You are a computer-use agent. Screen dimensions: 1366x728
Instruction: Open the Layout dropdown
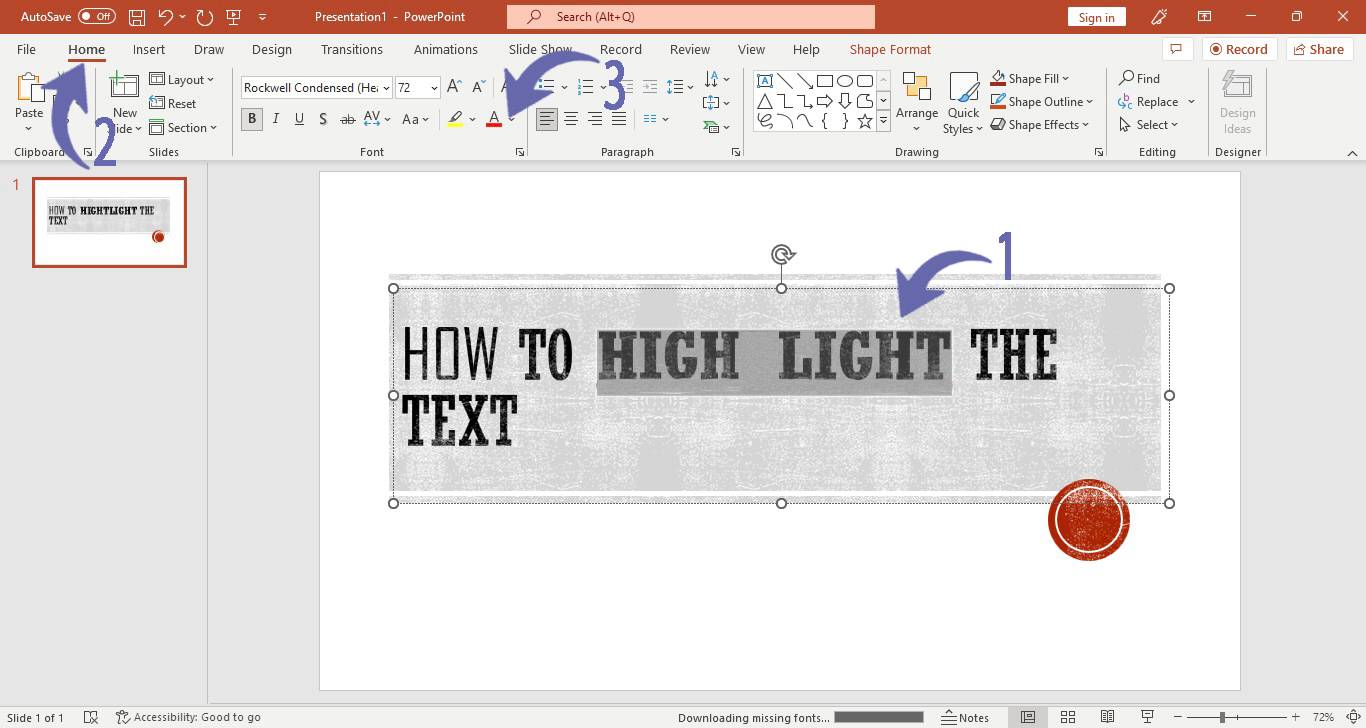[x=182, y=80]
